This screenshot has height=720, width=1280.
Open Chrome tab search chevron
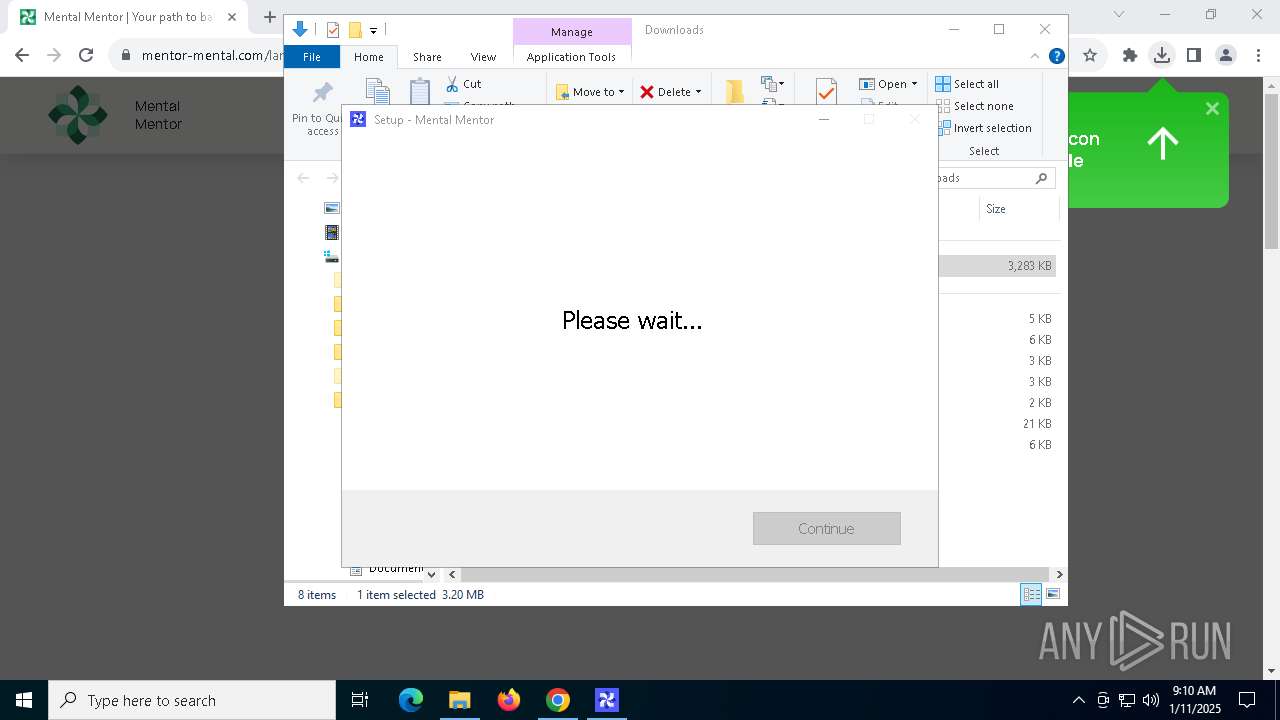pyautogui.click(x=1119, y=14)
